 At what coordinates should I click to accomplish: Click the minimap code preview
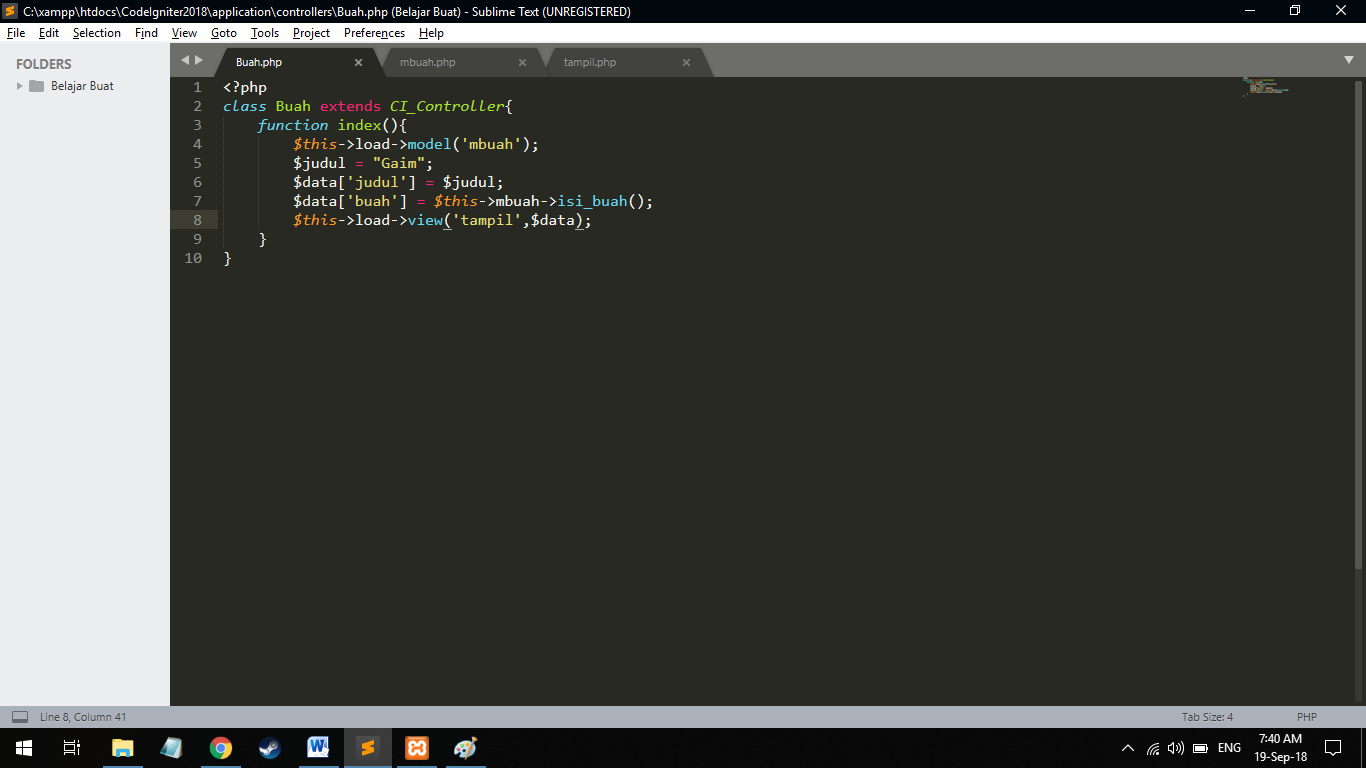[x=1265, y=86]
